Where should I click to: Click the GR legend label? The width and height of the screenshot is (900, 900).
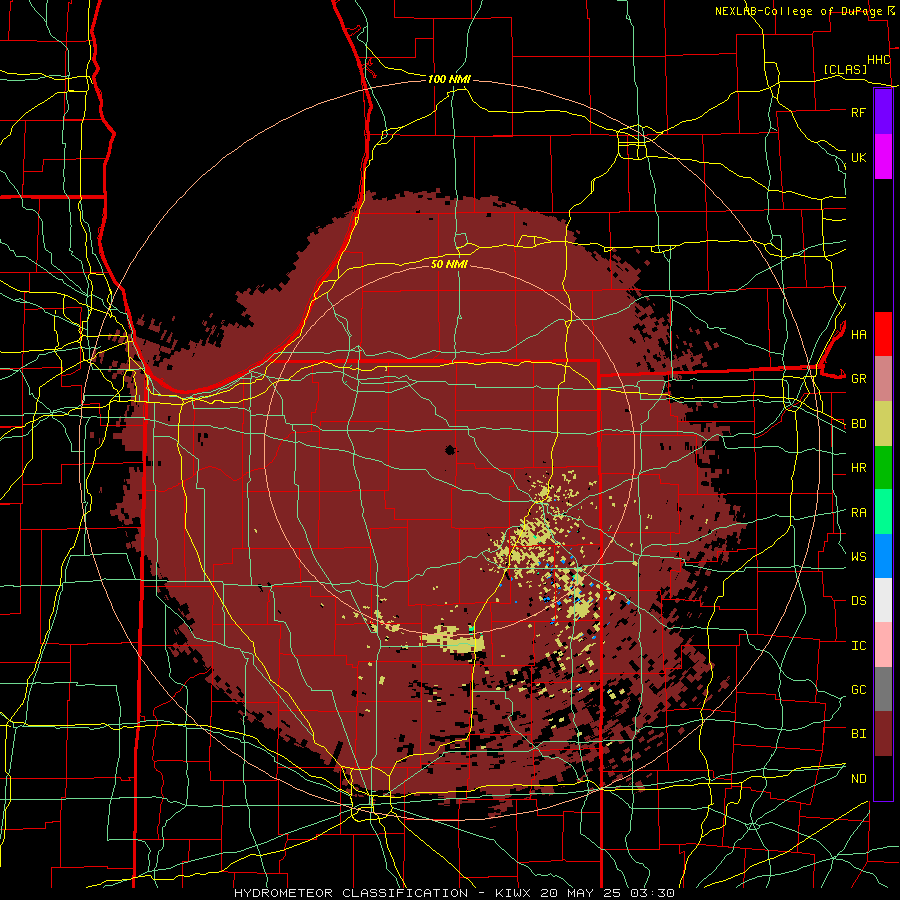(x=858, y=379)
